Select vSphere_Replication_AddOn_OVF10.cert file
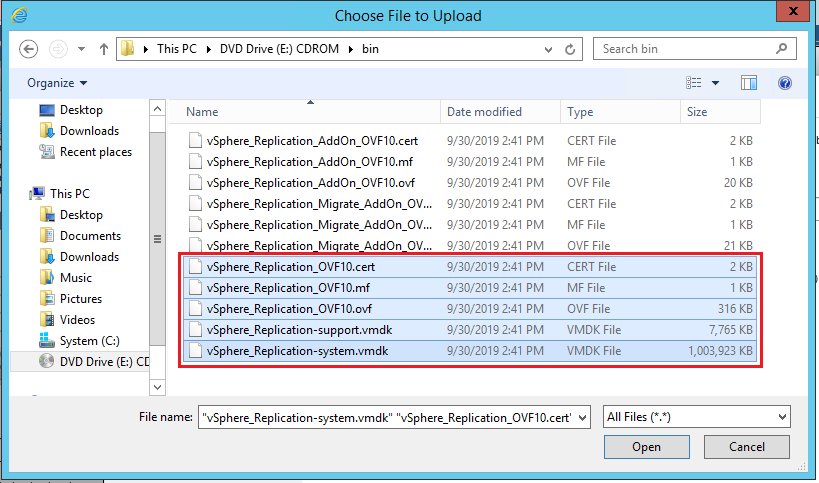The width and height of the screenshot is (819, 483). coord(470,141)
